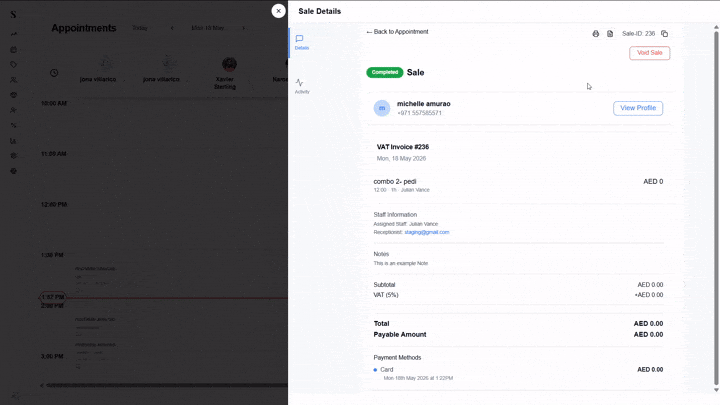The image size is (720, 405).
Task: Click the percent discounts icon in sidebar
Action: 14,125
